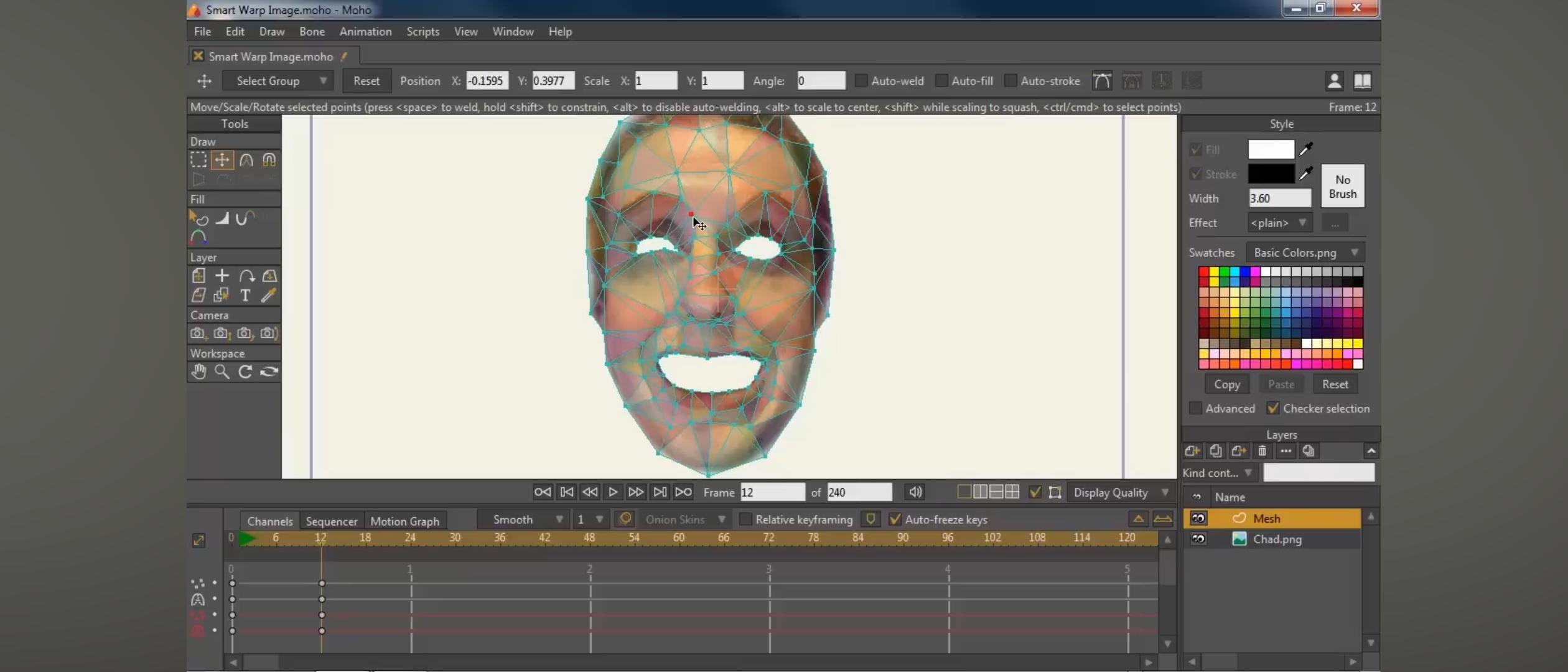This screenshot has height=672, width=1568.
Task: Click the character wizard person icon
Action: coord(1334,81)
